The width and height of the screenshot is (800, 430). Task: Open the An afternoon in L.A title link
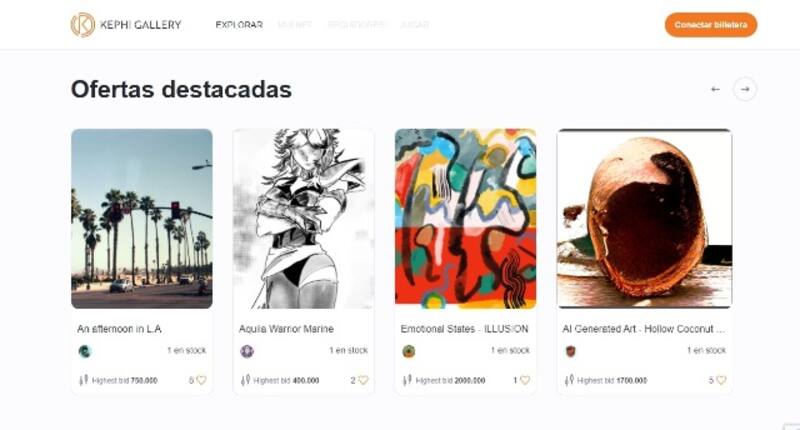[x=119, y=329]
